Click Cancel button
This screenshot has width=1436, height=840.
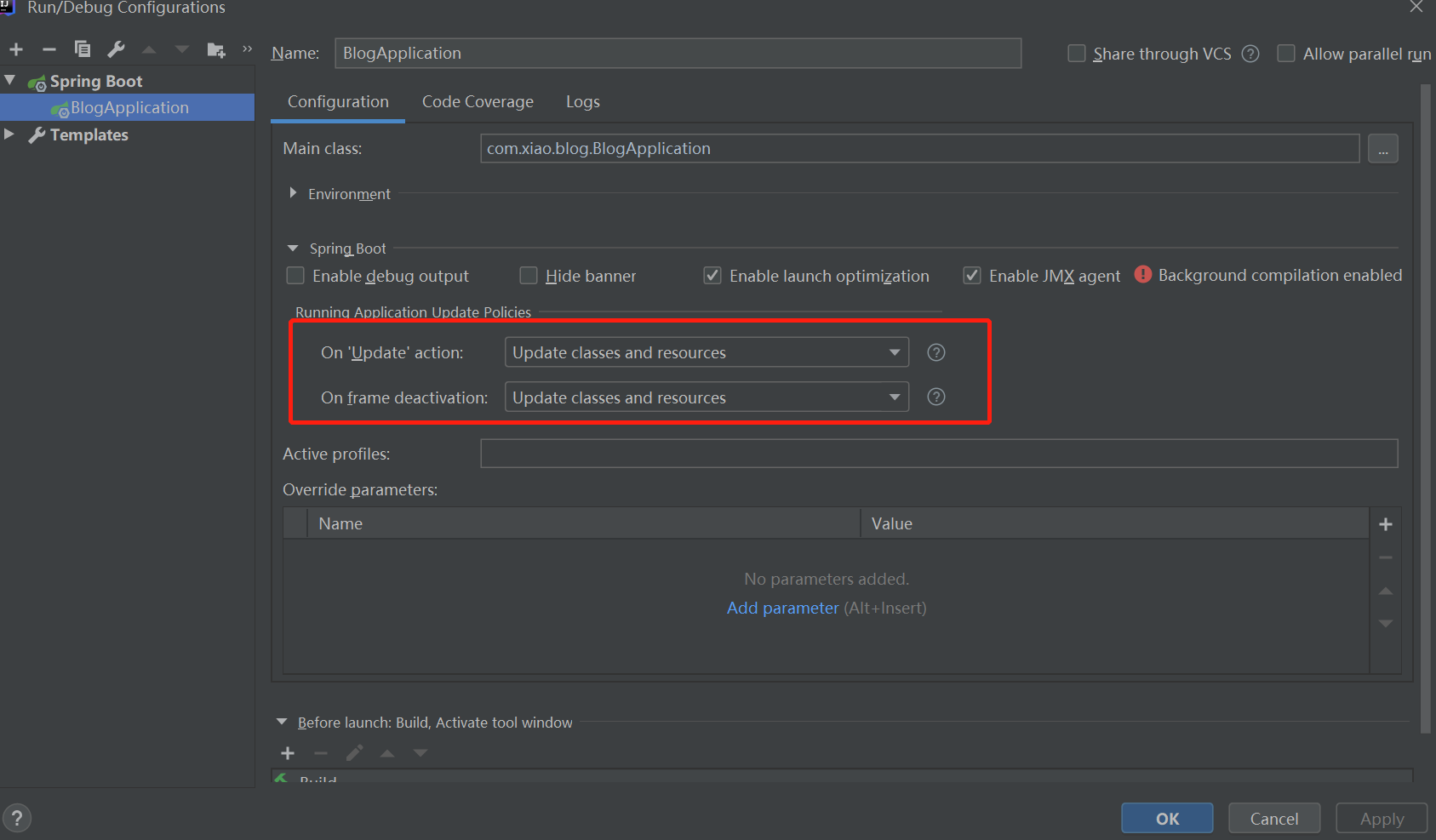click(1274, 818)
